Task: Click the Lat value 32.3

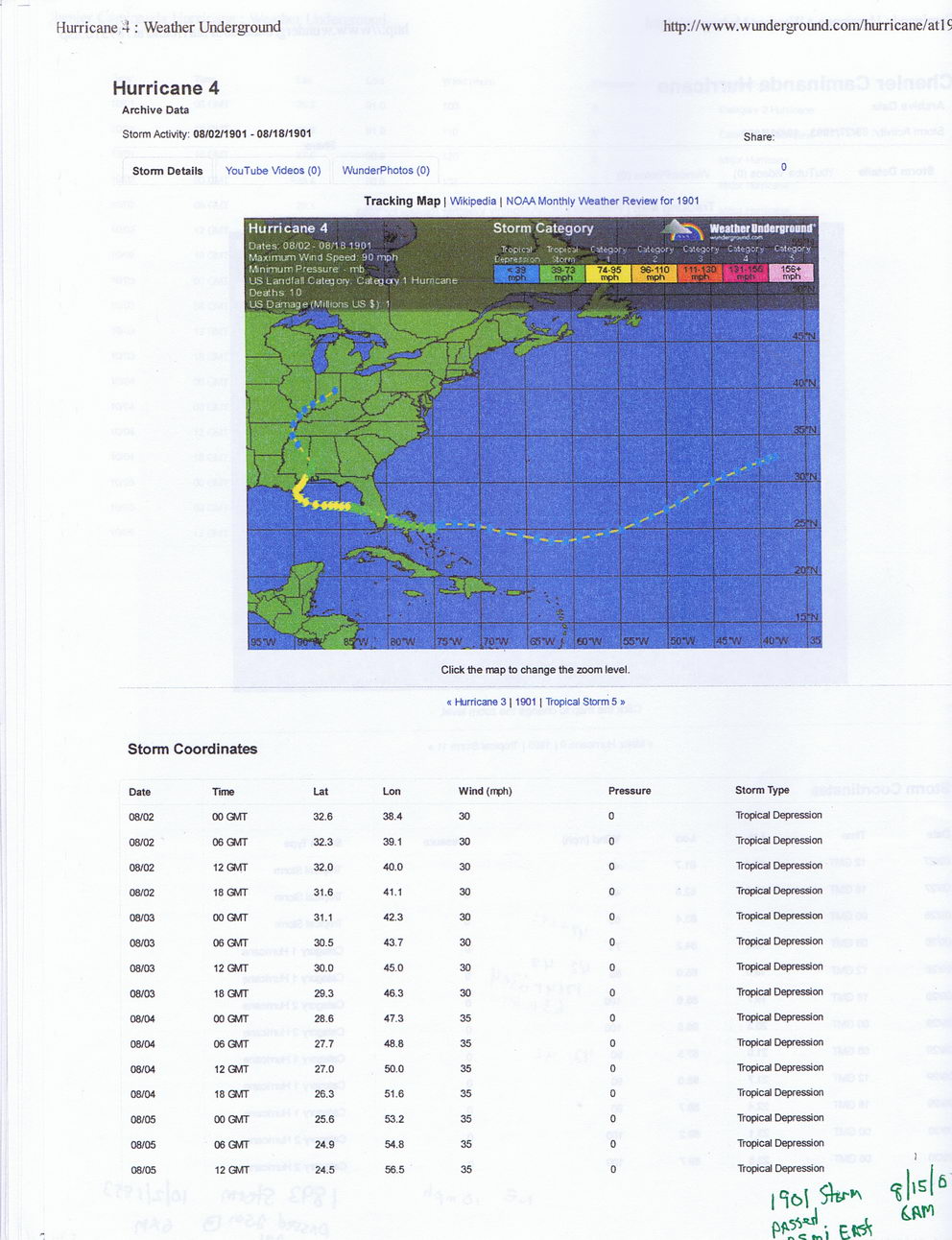Action: [323, 842]
